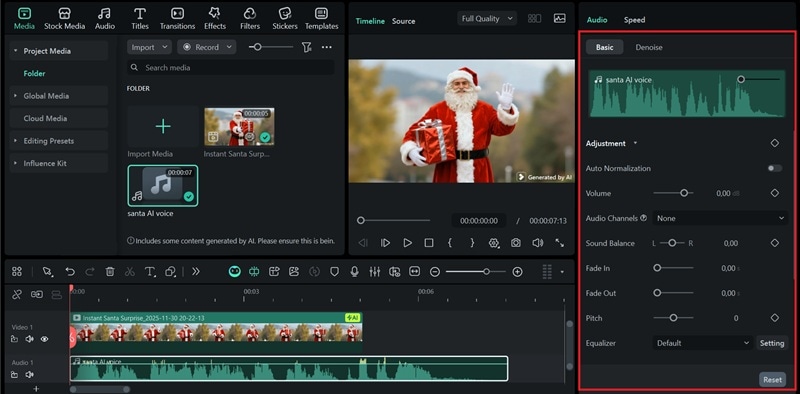Open the layout grid icon above timeline
Image resolution: width=800 pixels, height=394 pixels.
[17, 272]
